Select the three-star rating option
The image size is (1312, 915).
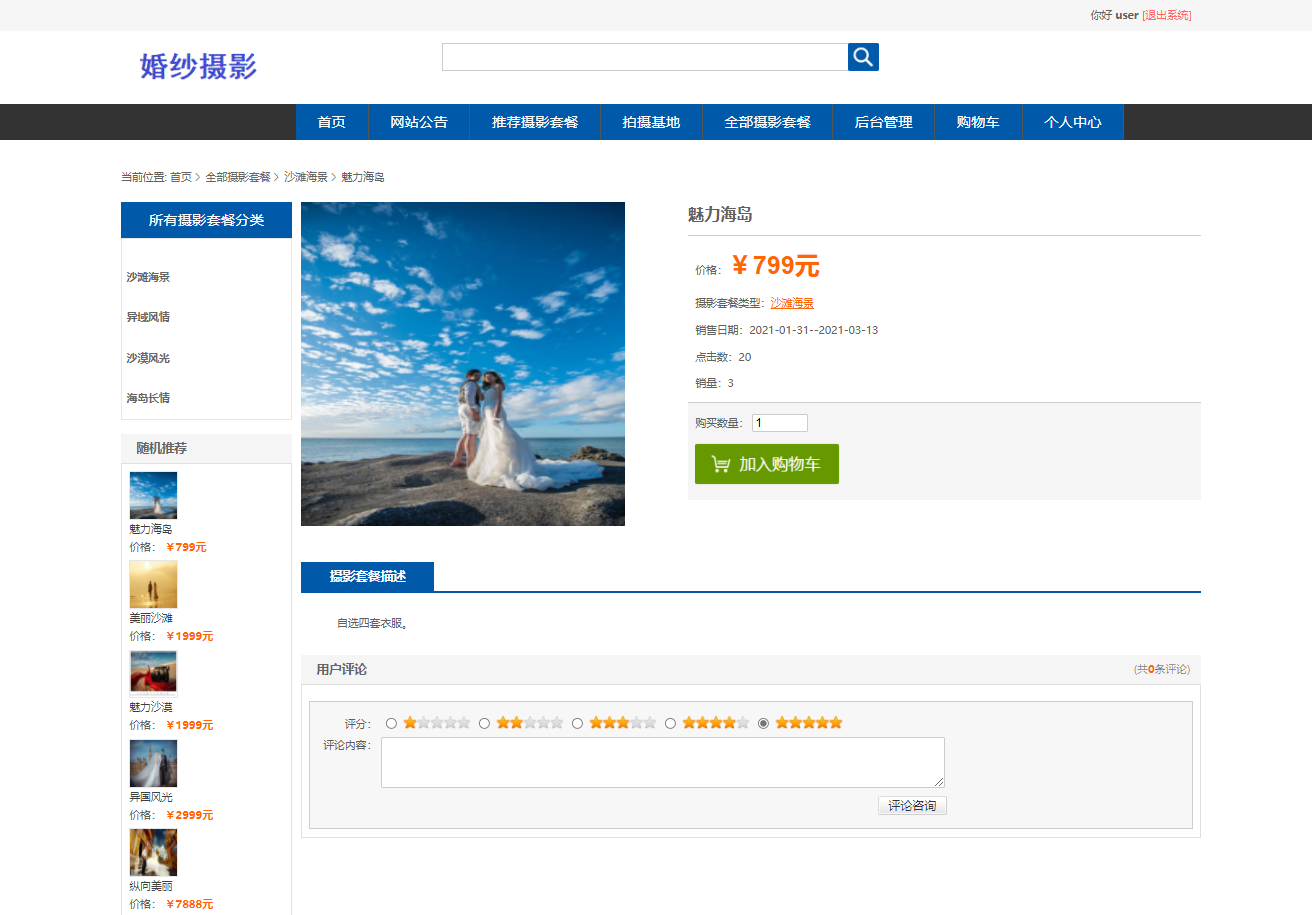coord(577,722)
